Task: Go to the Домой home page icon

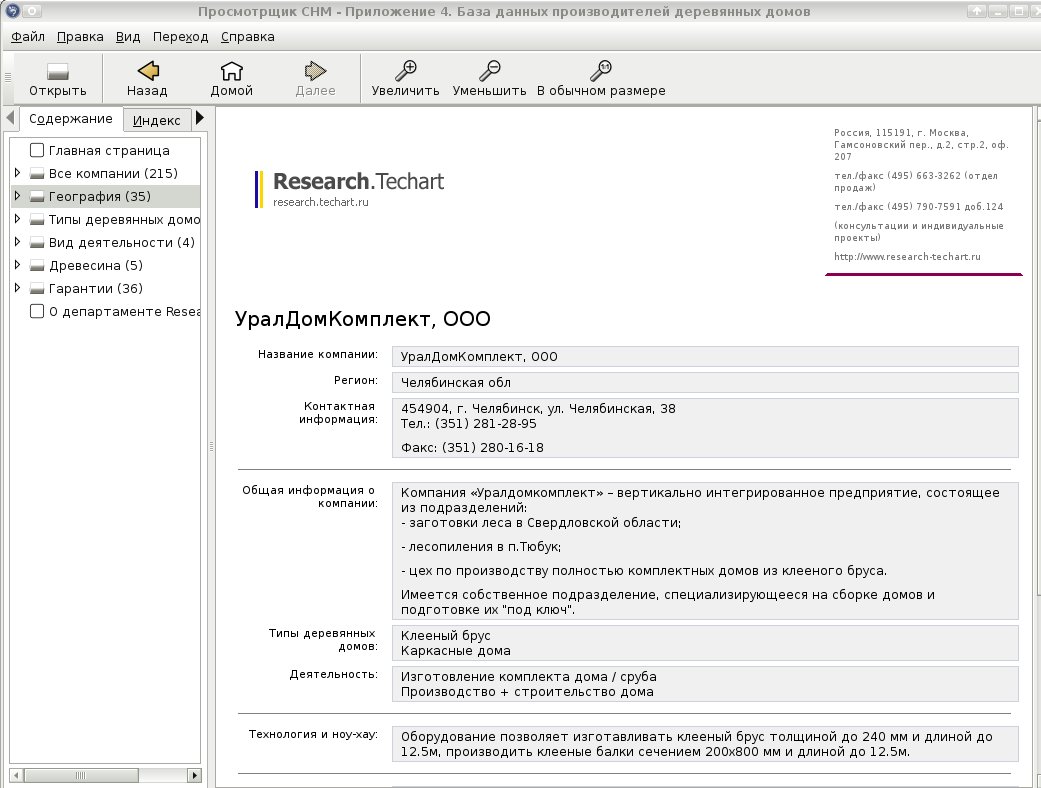Action: click(x=231, y=70)
